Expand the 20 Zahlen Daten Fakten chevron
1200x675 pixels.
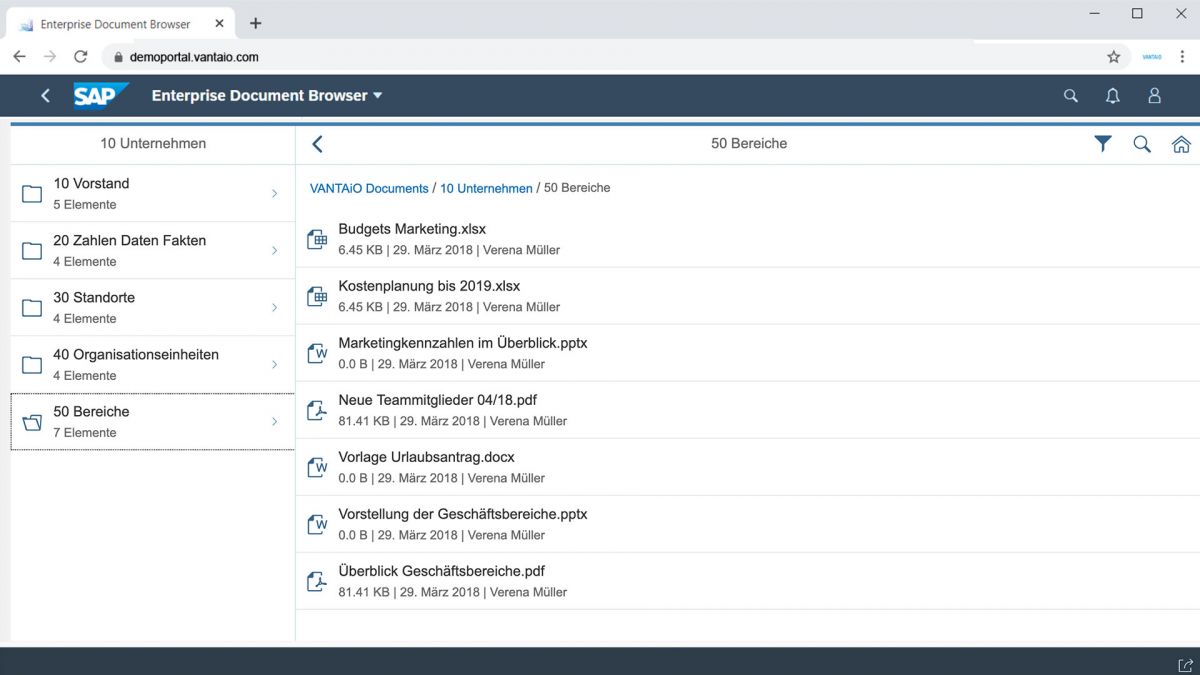coord(275,251)
